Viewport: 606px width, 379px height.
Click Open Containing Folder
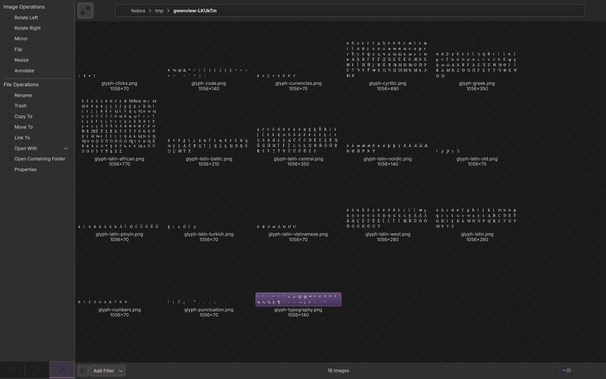pyautogui.click(x=39, y=159)
